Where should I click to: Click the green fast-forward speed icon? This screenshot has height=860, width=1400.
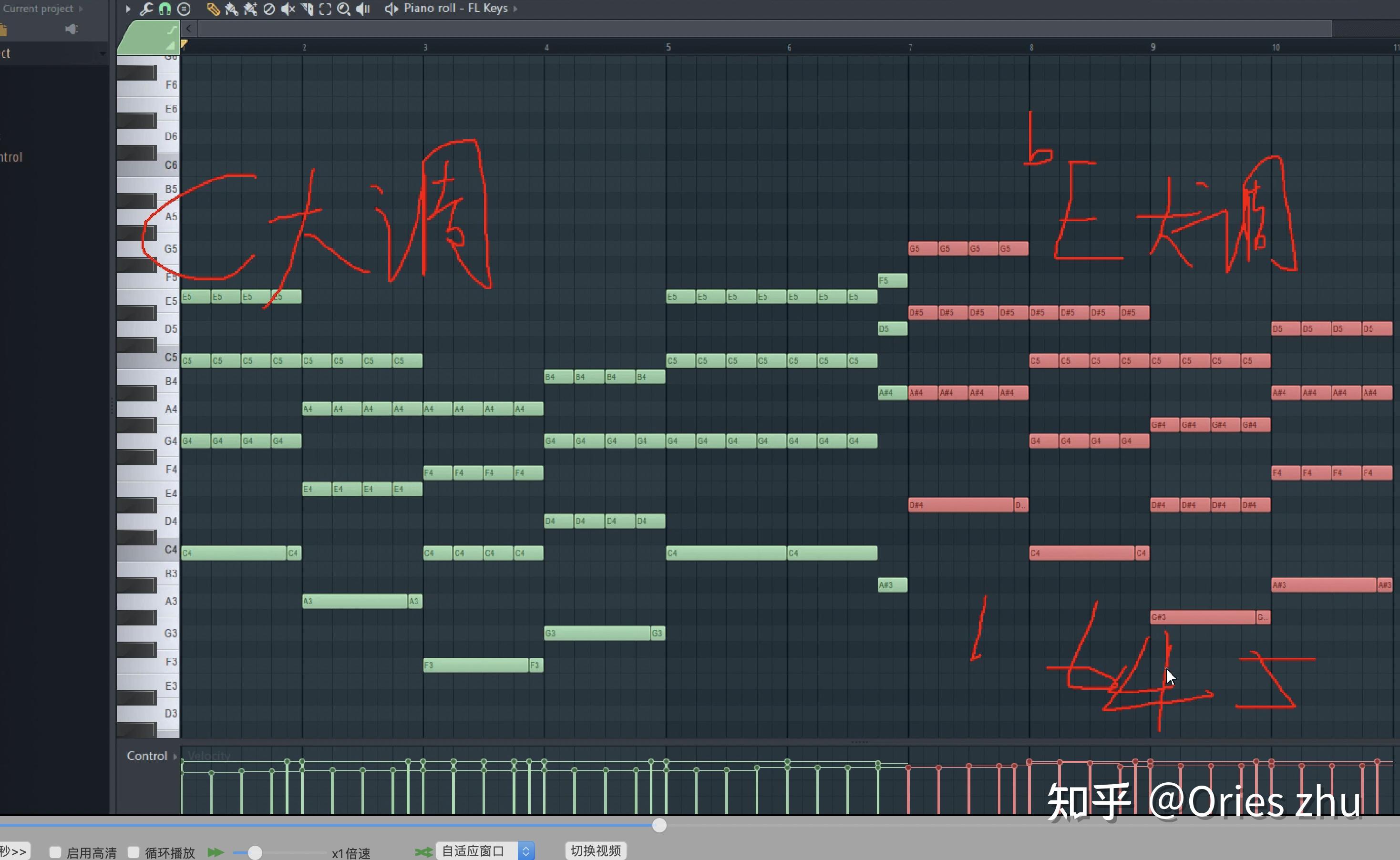(x=216, y=852)
